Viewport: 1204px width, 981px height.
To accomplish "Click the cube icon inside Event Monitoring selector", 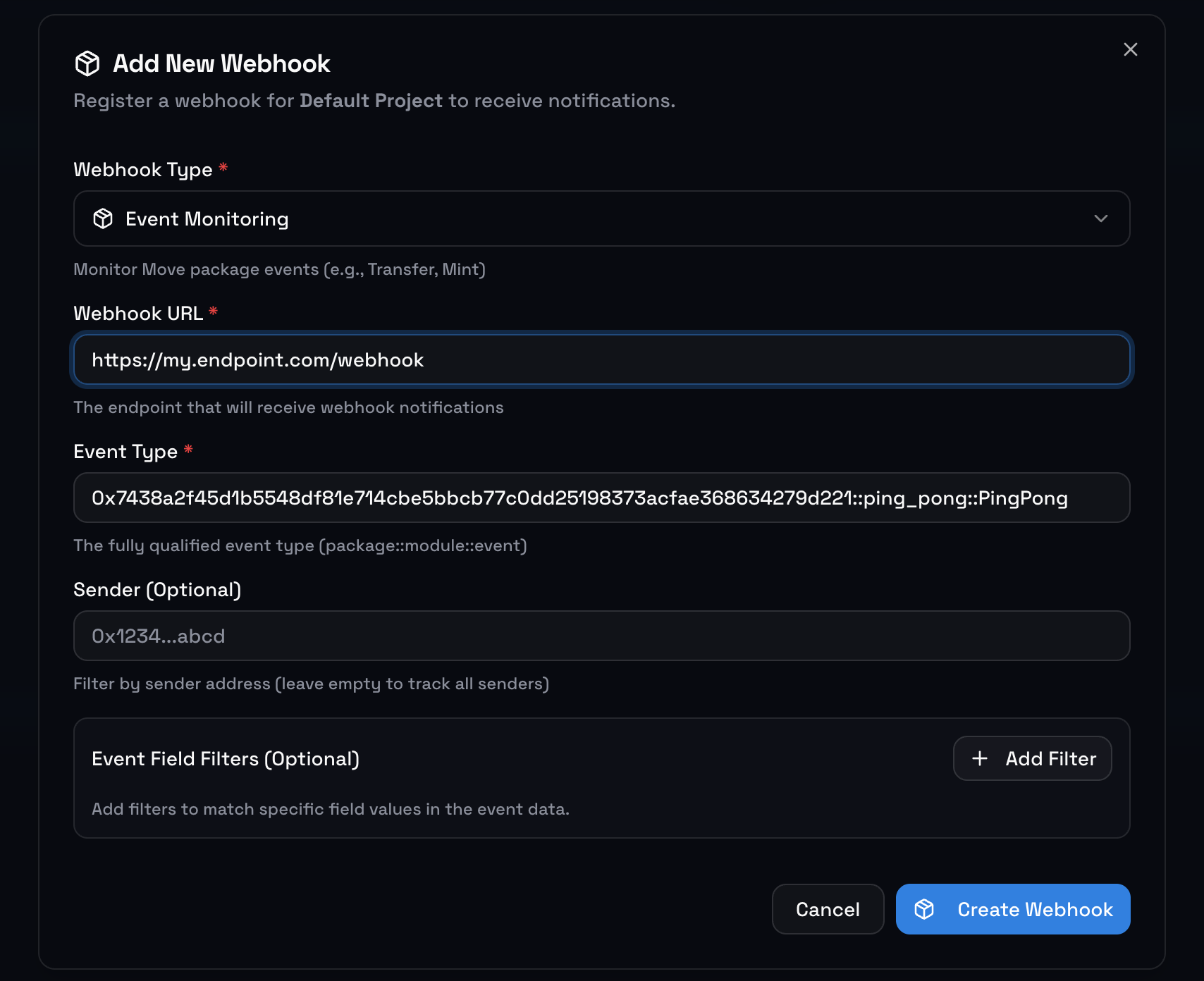I will pyautogui.click(x=104, y=218).
